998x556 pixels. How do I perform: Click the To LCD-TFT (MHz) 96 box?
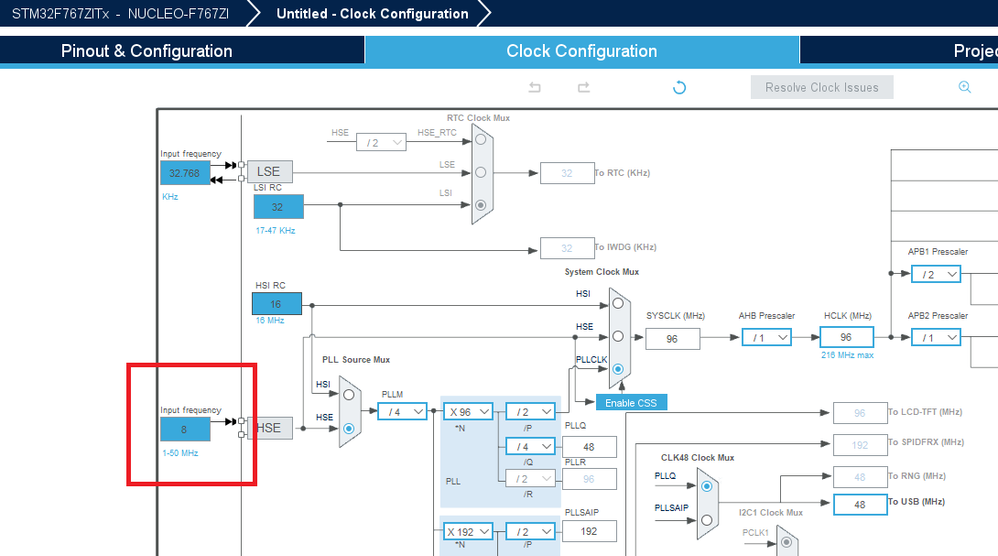pos(860,413)
